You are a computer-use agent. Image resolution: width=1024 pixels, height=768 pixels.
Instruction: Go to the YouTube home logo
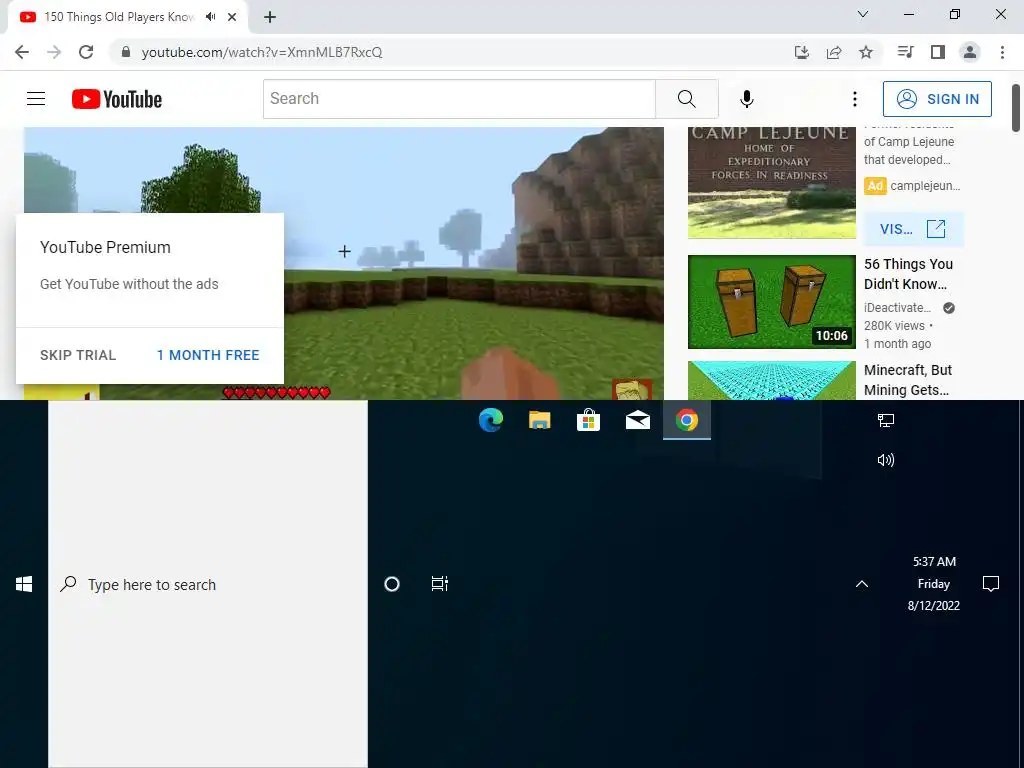(117, 99)
